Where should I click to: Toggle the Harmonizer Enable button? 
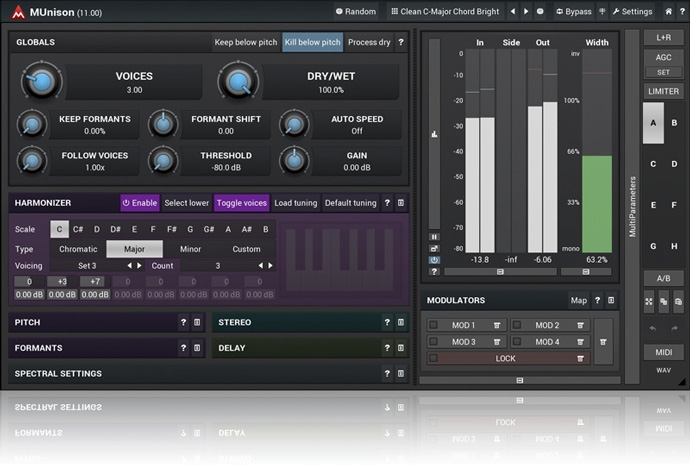click(140, 203)
